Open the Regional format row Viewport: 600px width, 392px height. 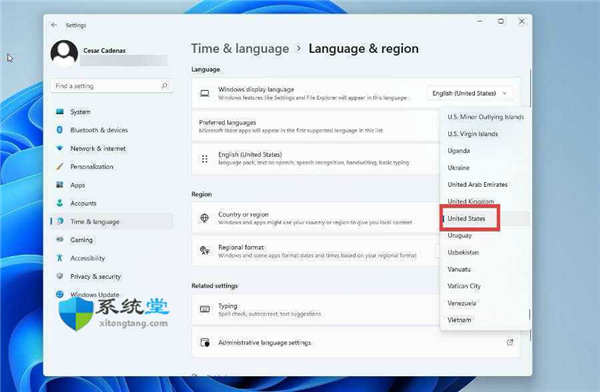point(316,251)
